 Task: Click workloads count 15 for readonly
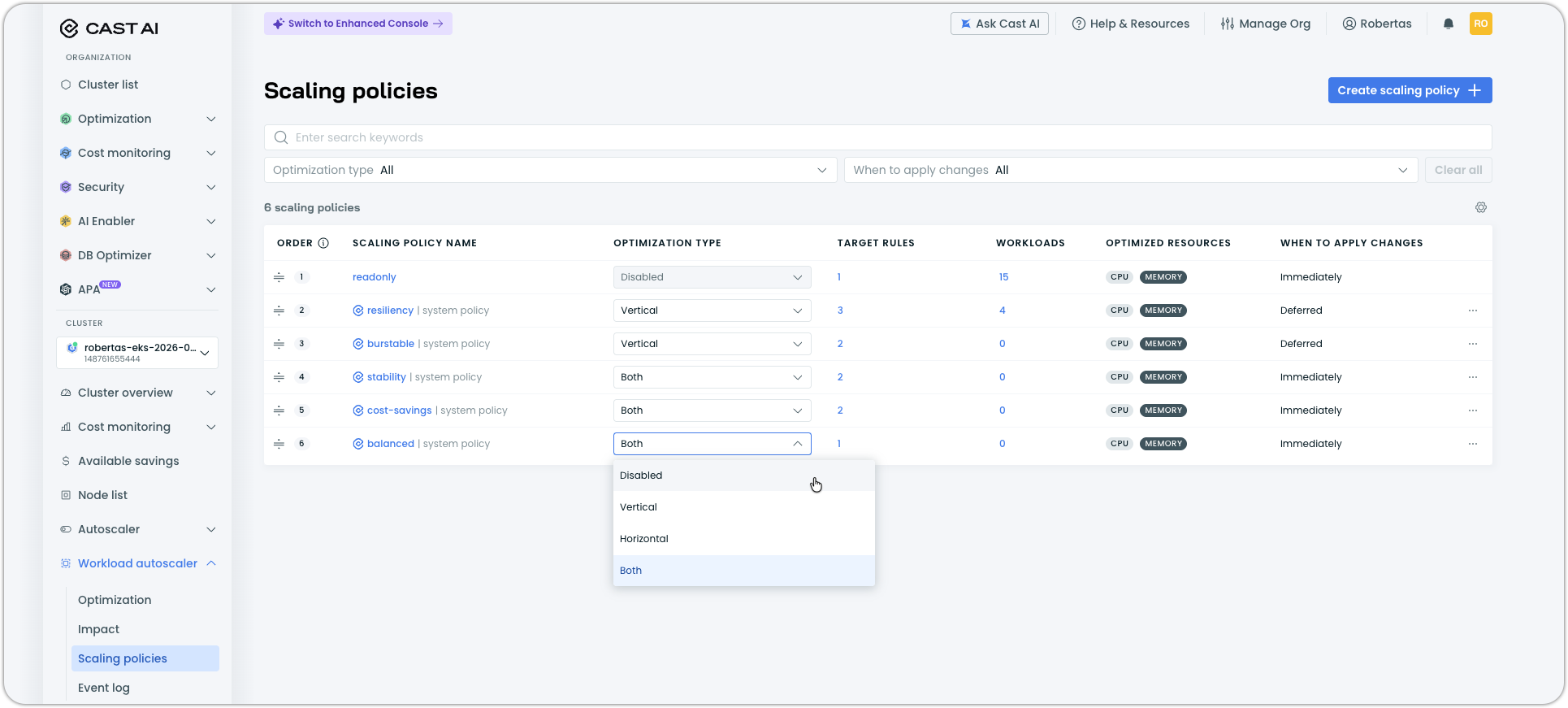tap(1003, 277)
